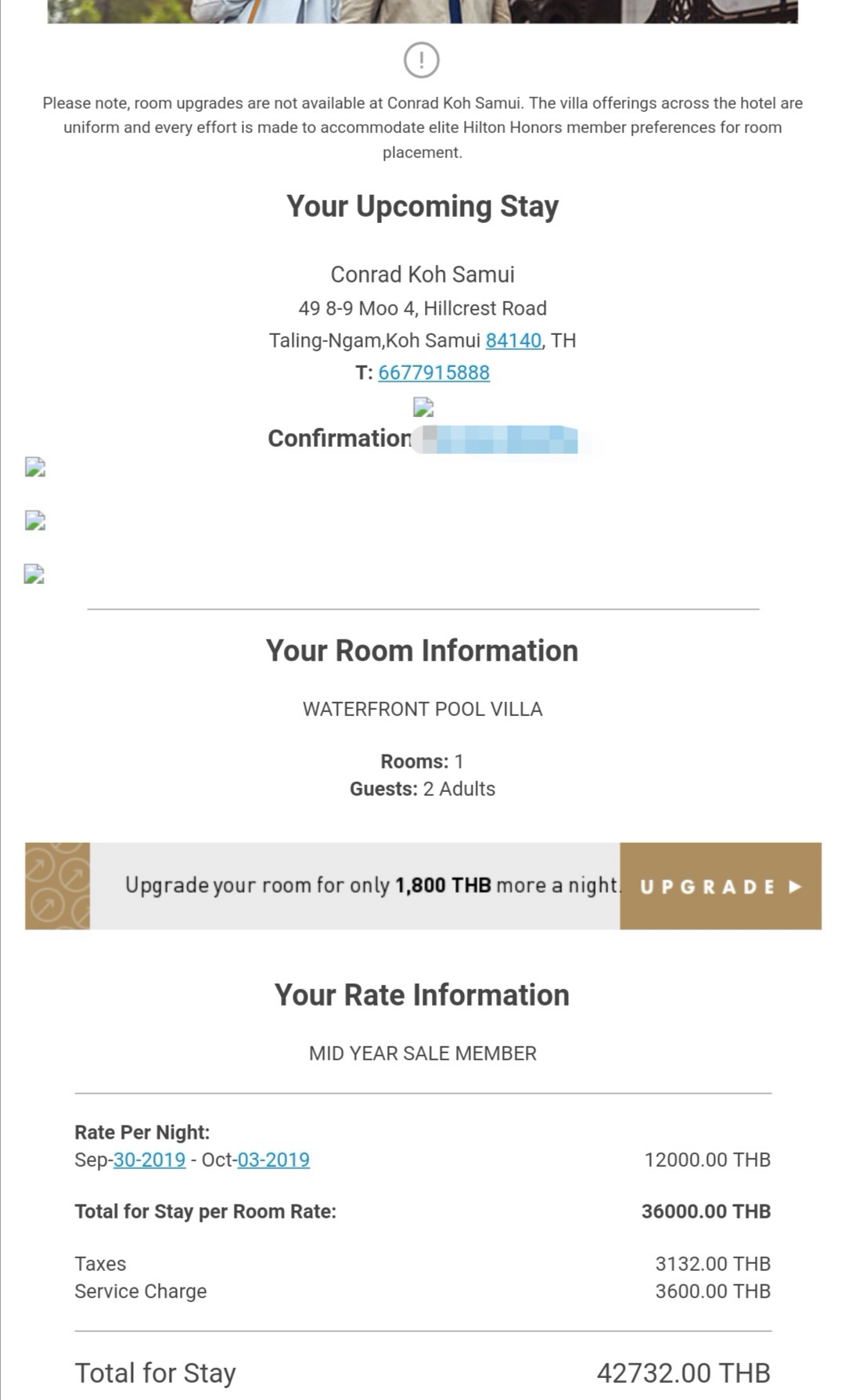Click the 42732.00 THB total amount
This screenshot has width=845, height=1400.
tap(684, 1373)
